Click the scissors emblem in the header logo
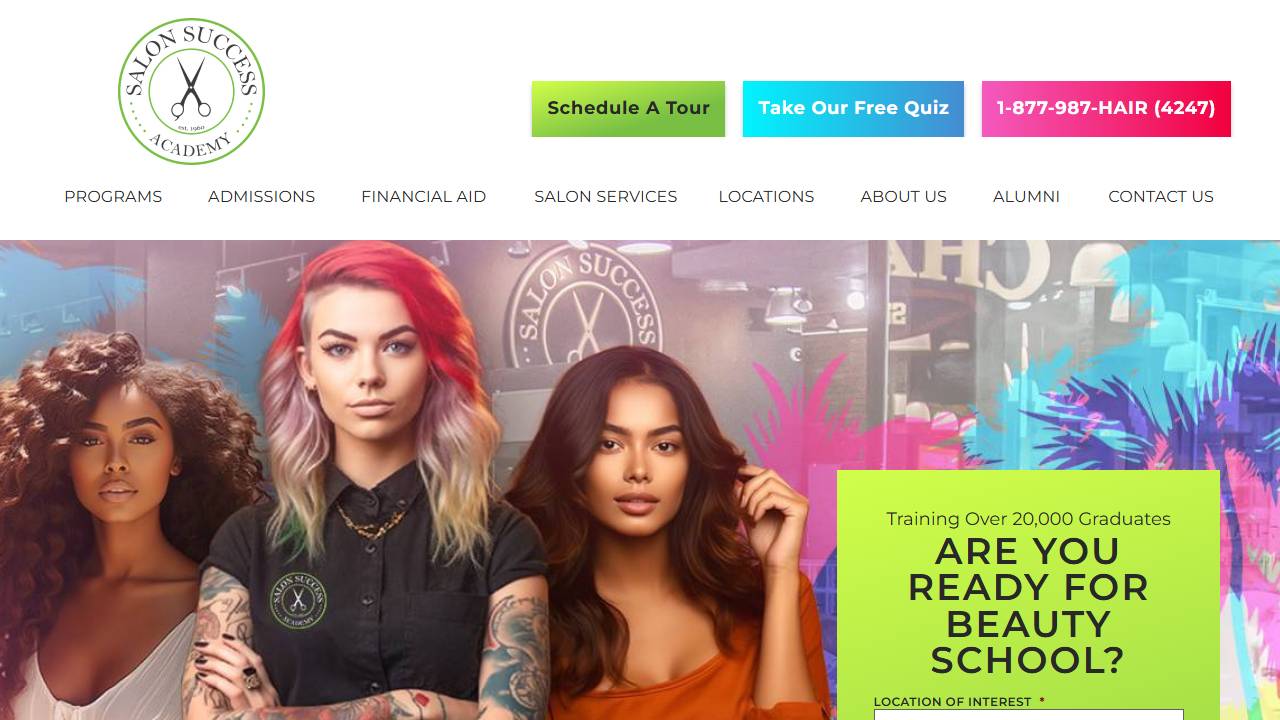The height and width of the screenshot is (720, 1280). point(191,88)
